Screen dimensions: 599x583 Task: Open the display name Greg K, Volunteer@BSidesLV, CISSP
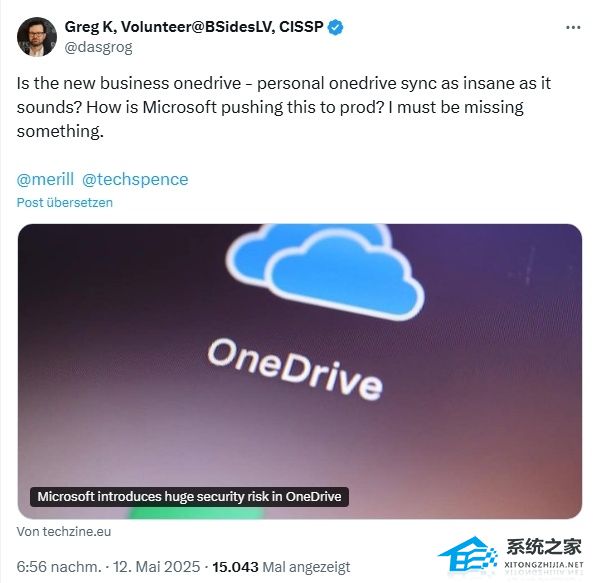(194, 27)
